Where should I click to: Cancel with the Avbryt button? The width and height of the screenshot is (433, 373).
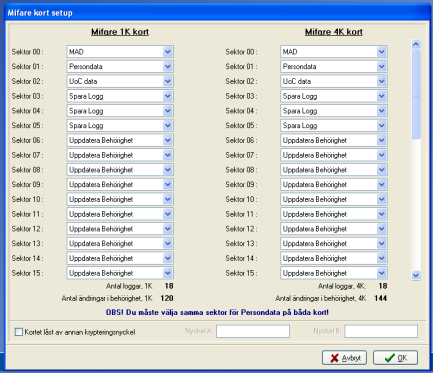pos(344,358)
